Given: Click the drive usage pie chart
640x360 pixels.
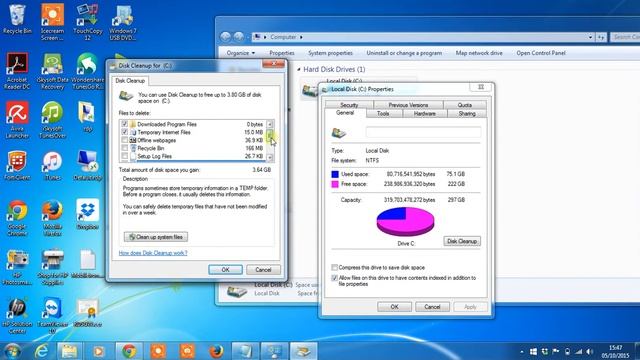Looking at the screenshot, I should point(405,222).
